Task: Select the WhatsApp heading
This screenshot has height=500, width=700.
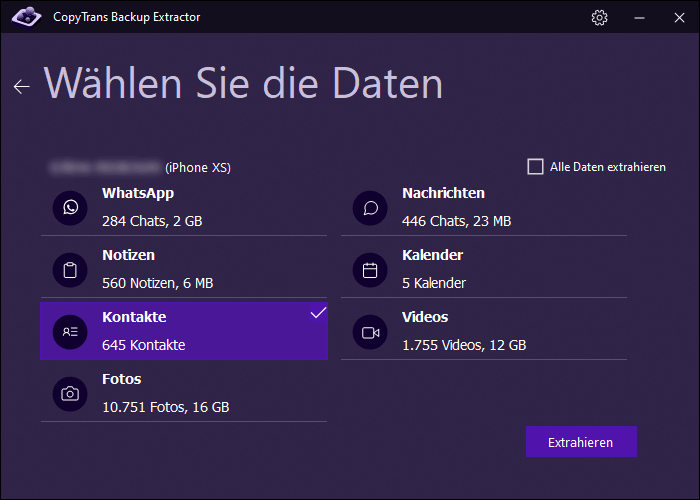Action: [138, 193]
